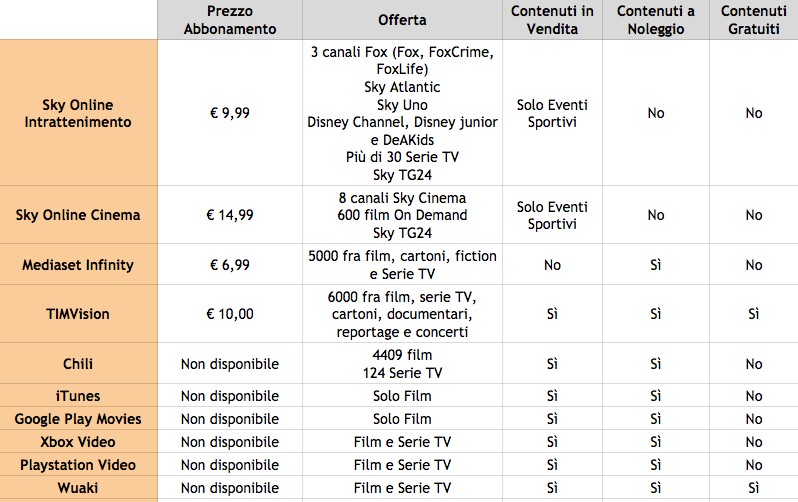798x502 pixels.
Task: Click the "Wuaki" row label
Action: [78, 488]
